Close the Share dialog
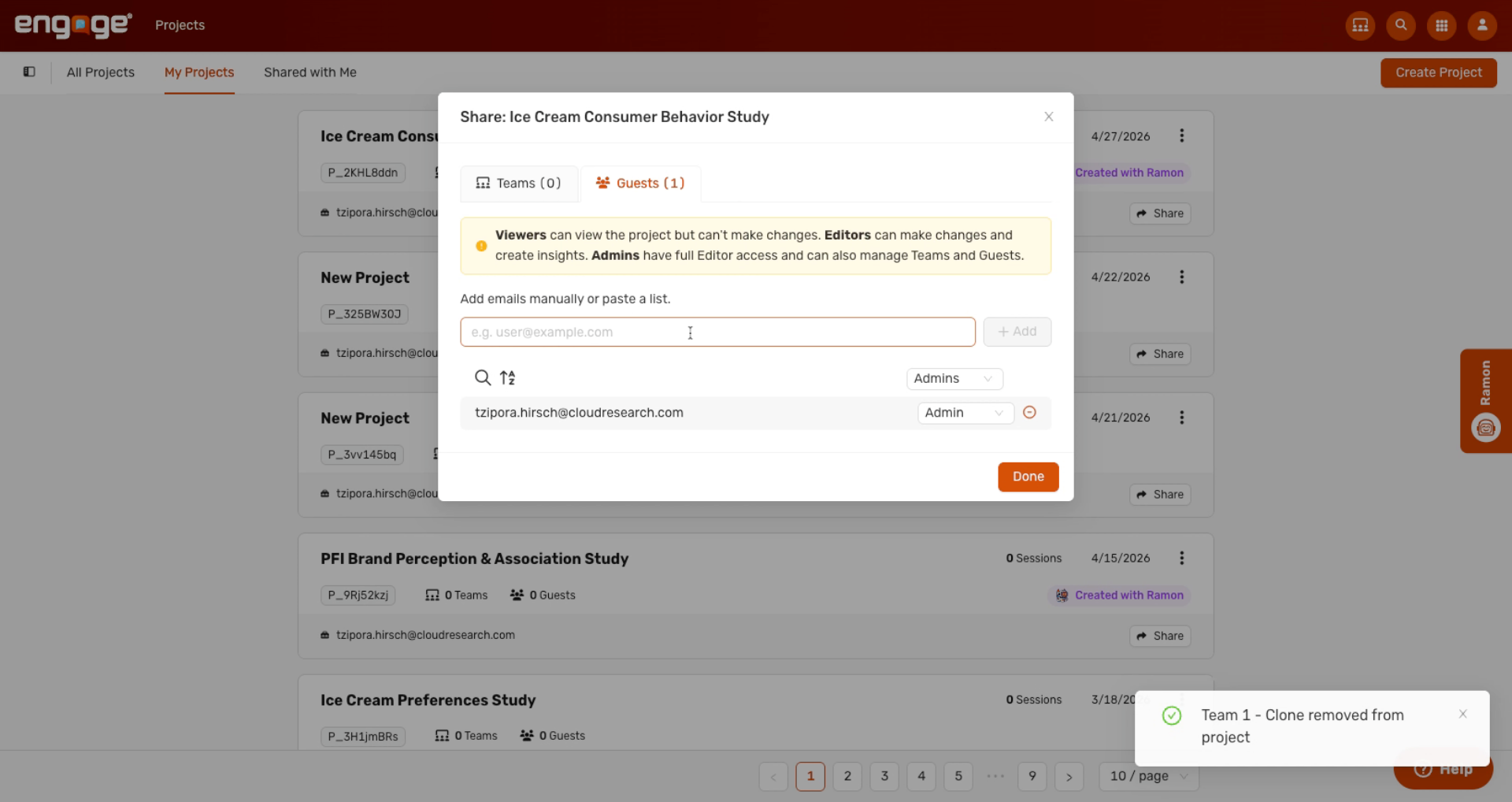The image size is (1512, 802). (x=1048, y=117)
